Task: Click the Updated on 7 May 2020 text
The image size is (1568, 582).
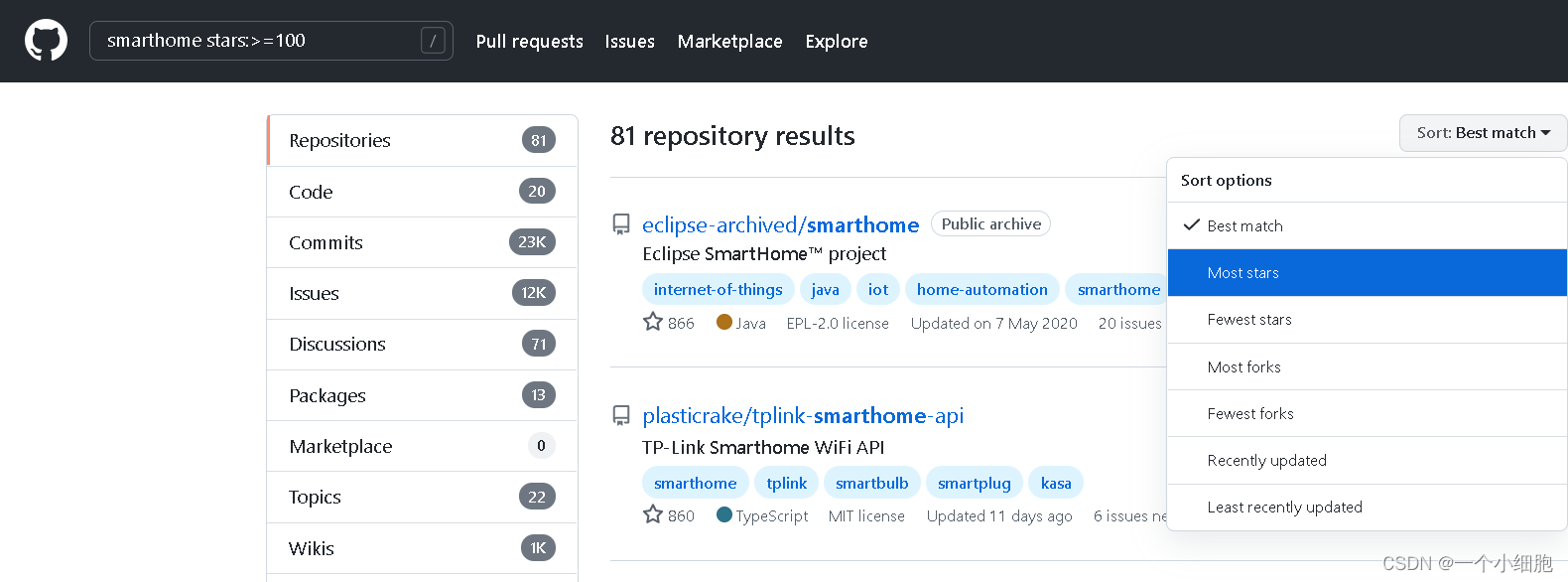Action: click(993, 323)
